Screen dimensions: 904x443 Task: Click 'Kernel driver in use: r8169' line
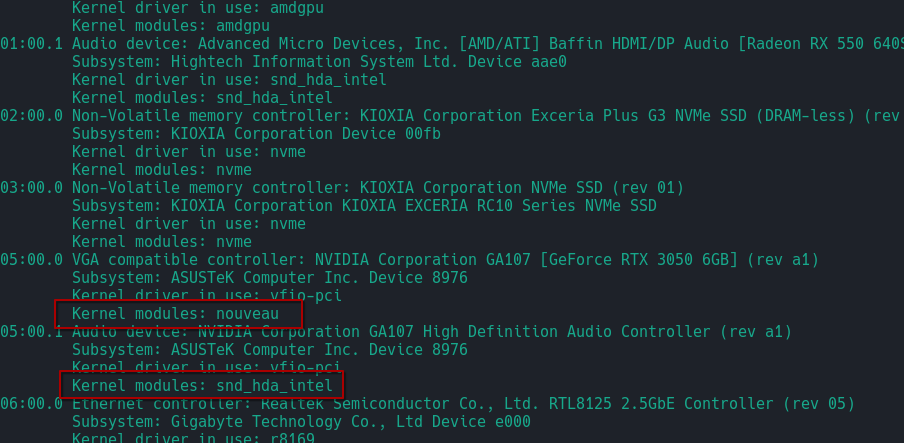tap(193, 438)
